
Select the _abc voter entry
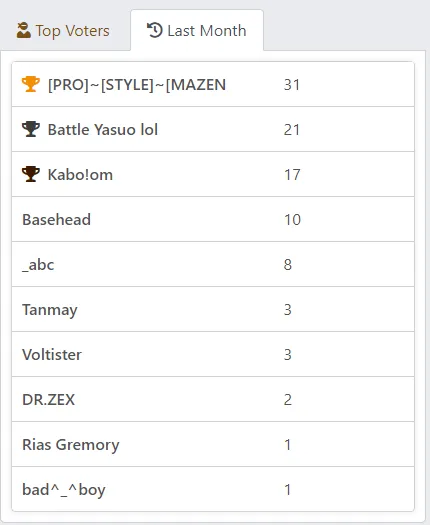213,264
